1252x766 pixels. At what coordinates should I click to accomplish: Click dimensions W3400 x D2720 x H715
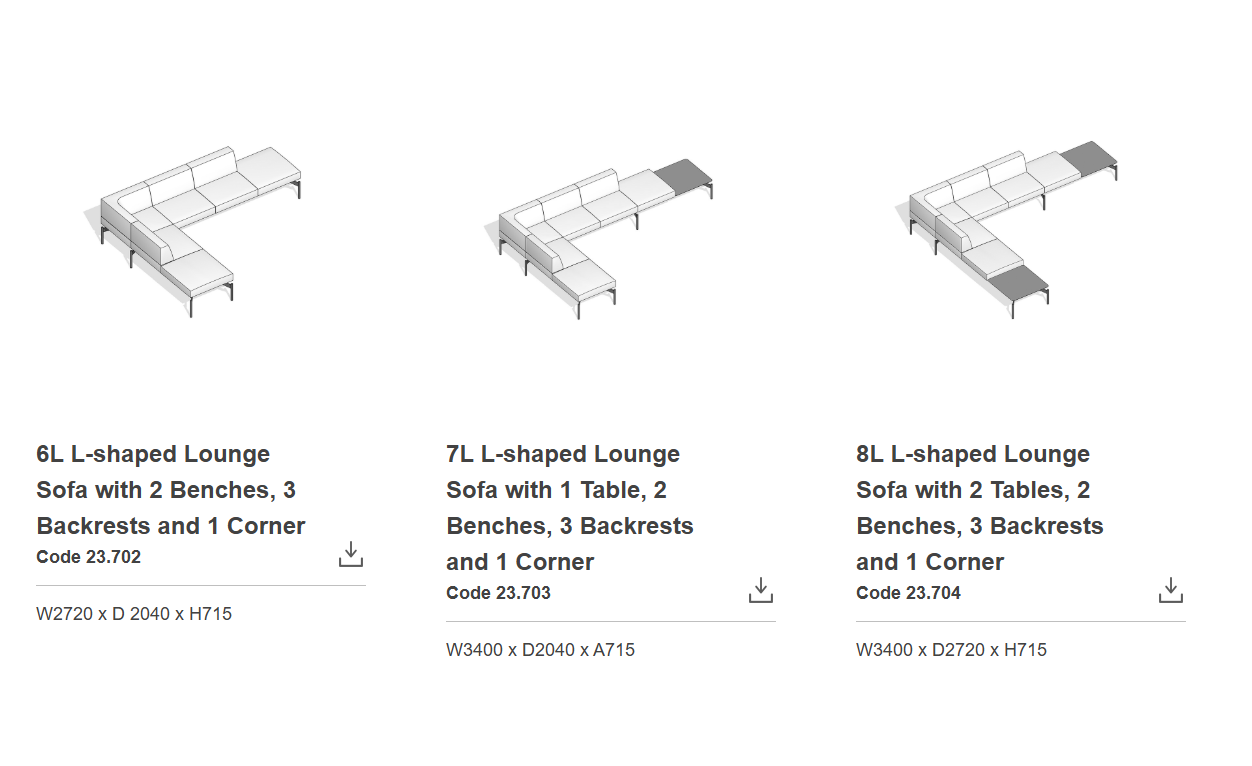tap(951, 650)
